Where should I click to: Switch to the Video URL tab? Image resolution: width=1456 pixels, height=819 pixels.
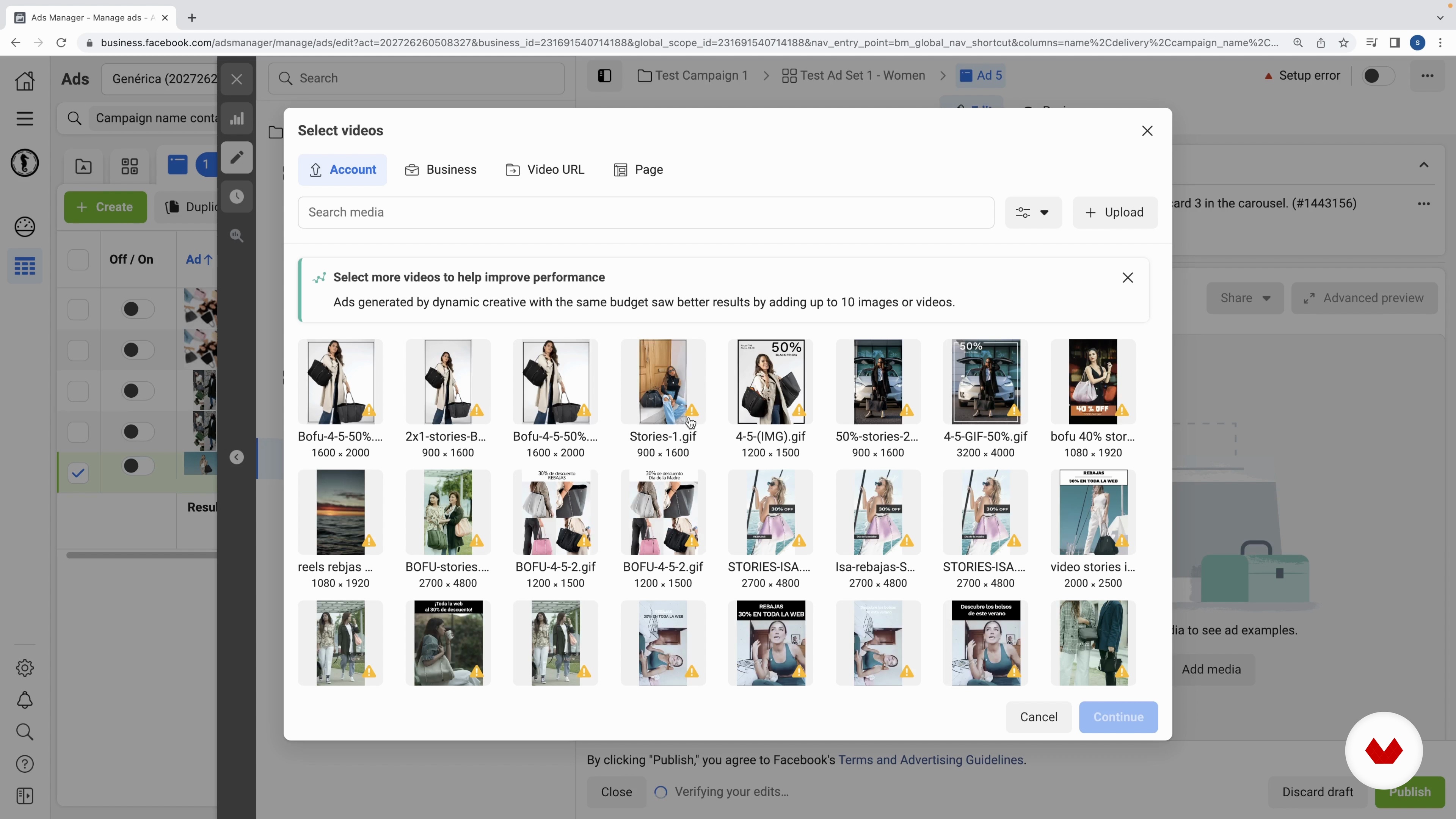pos(545,169)
